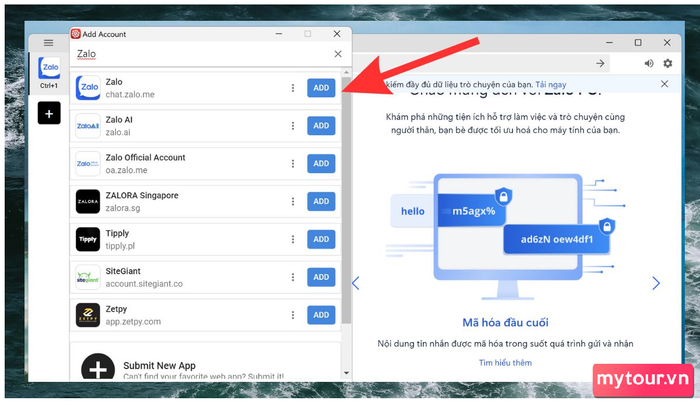Click the account.sitegiant.co URL text
700x405 pixels.
pos(144,284)
